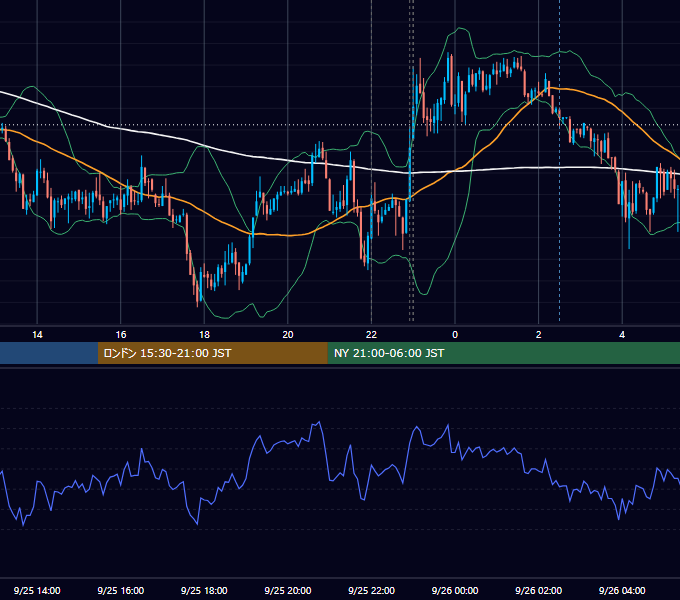Click the 9/26 02:00 time label
The image size is (680, 600).
pyautogui.click(x=538, y=590)
